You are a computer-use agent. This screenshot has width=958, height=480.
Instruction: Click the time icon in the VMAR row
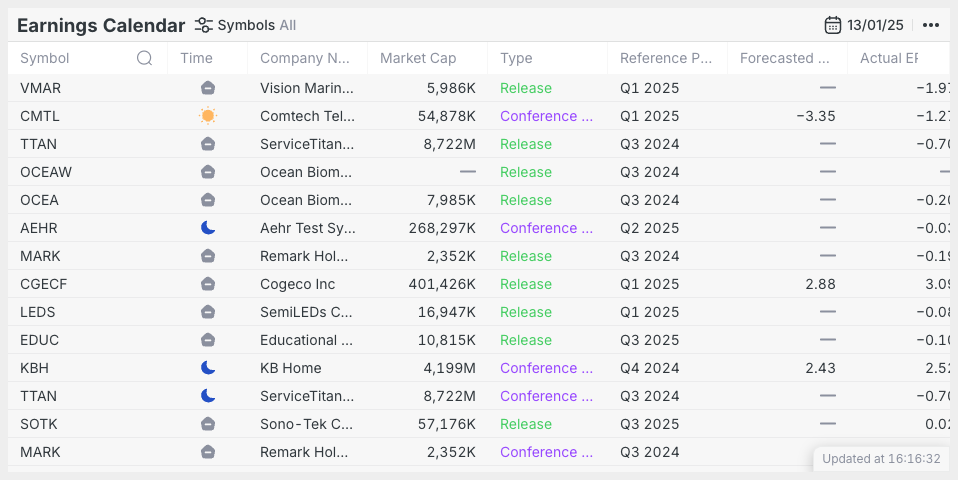click(x=208, y=88)
